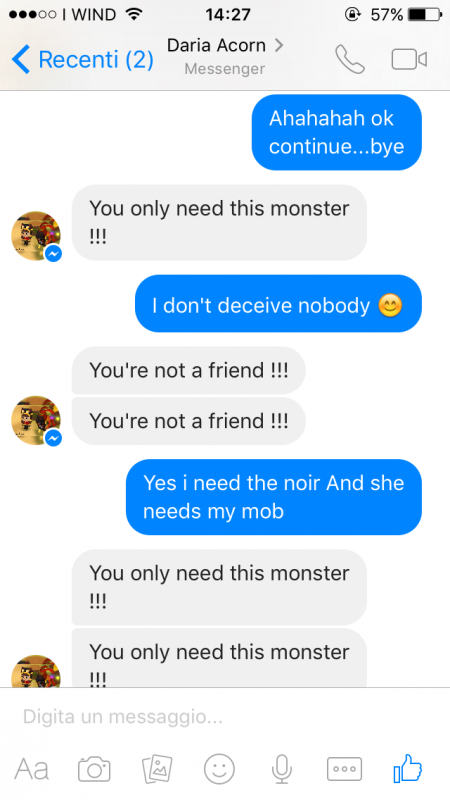
Task: Open the more options three-dots icon
Action: click(344, 769)
